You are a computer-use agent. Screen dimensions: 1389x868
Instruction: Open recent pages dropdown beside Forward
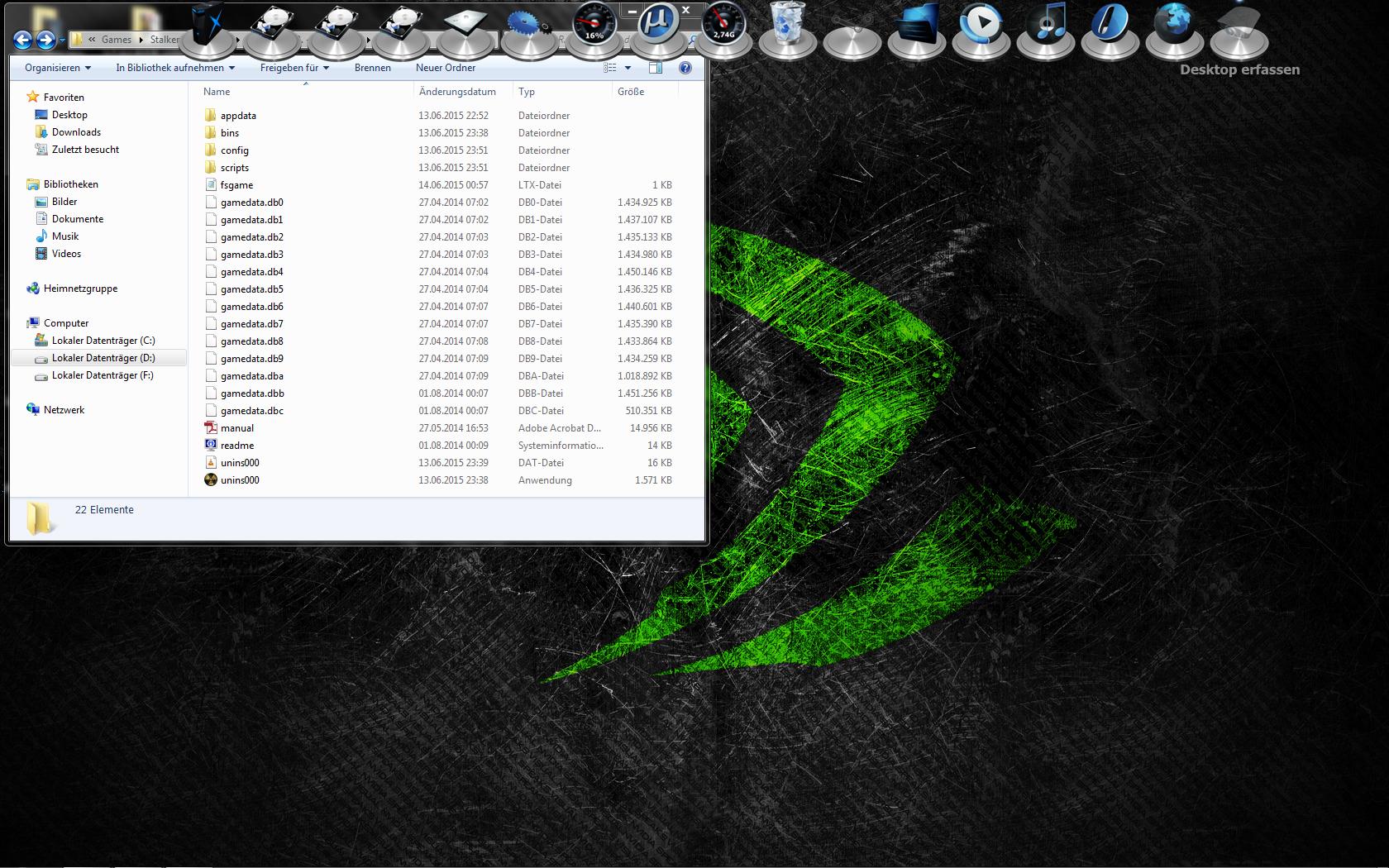(x=62, y=41)
